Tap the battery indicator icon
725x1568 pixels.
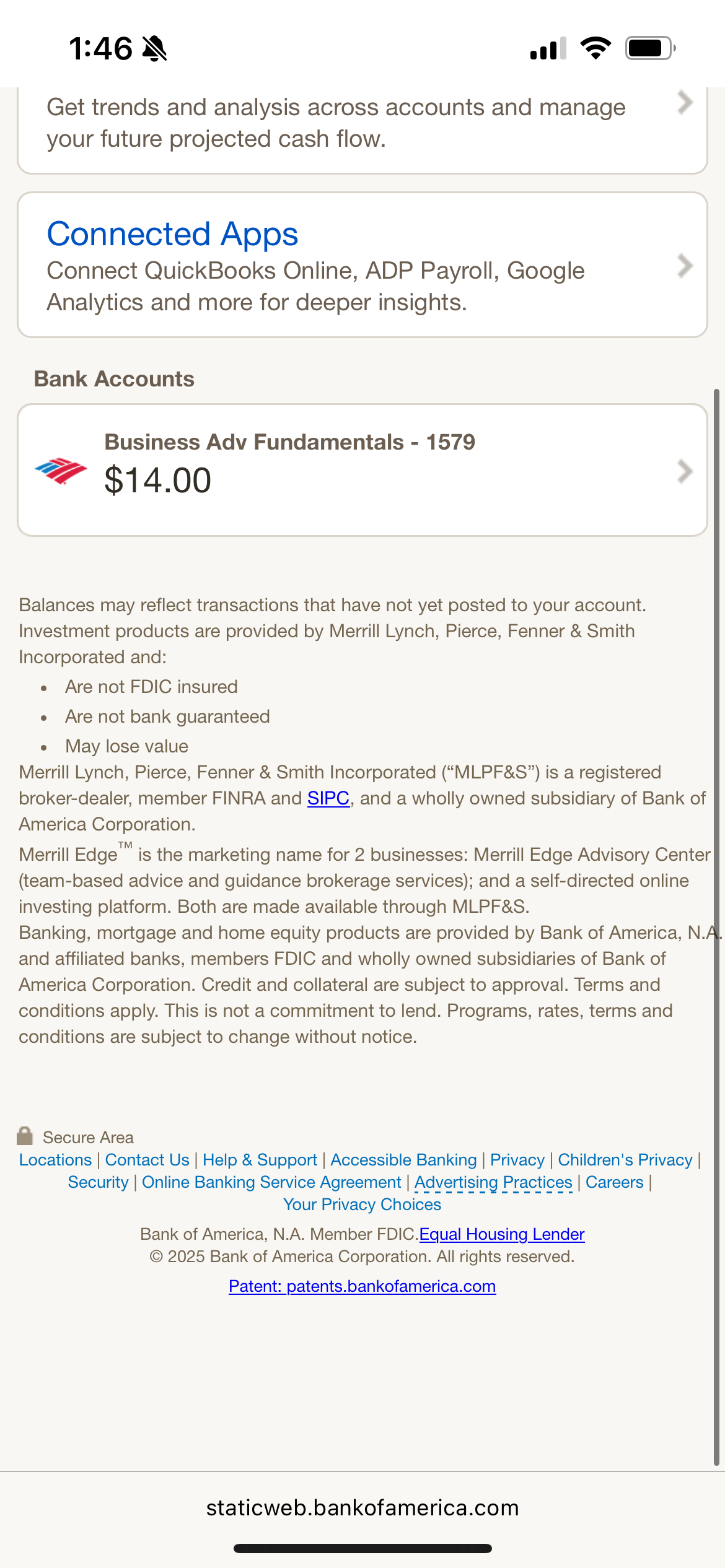[x=649, y=48]
